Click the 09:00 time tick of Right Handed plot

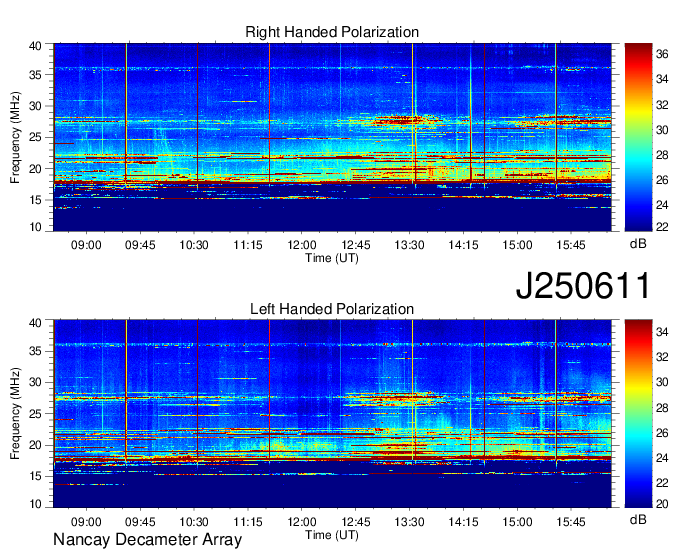86,245
